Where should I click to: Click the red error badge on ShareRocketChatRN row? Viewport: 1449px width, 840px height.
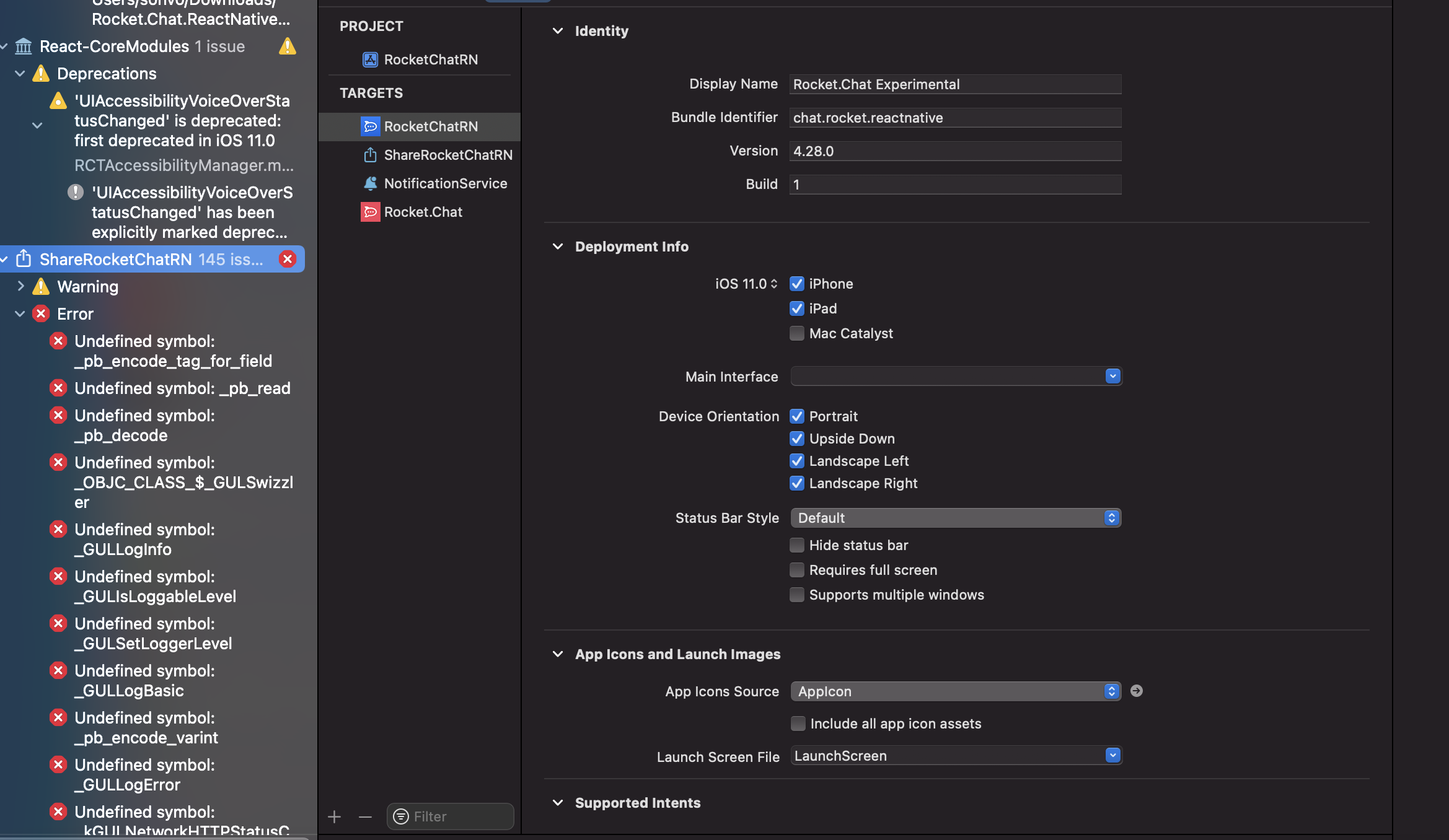pyautogui.click(x=287, y=259)
